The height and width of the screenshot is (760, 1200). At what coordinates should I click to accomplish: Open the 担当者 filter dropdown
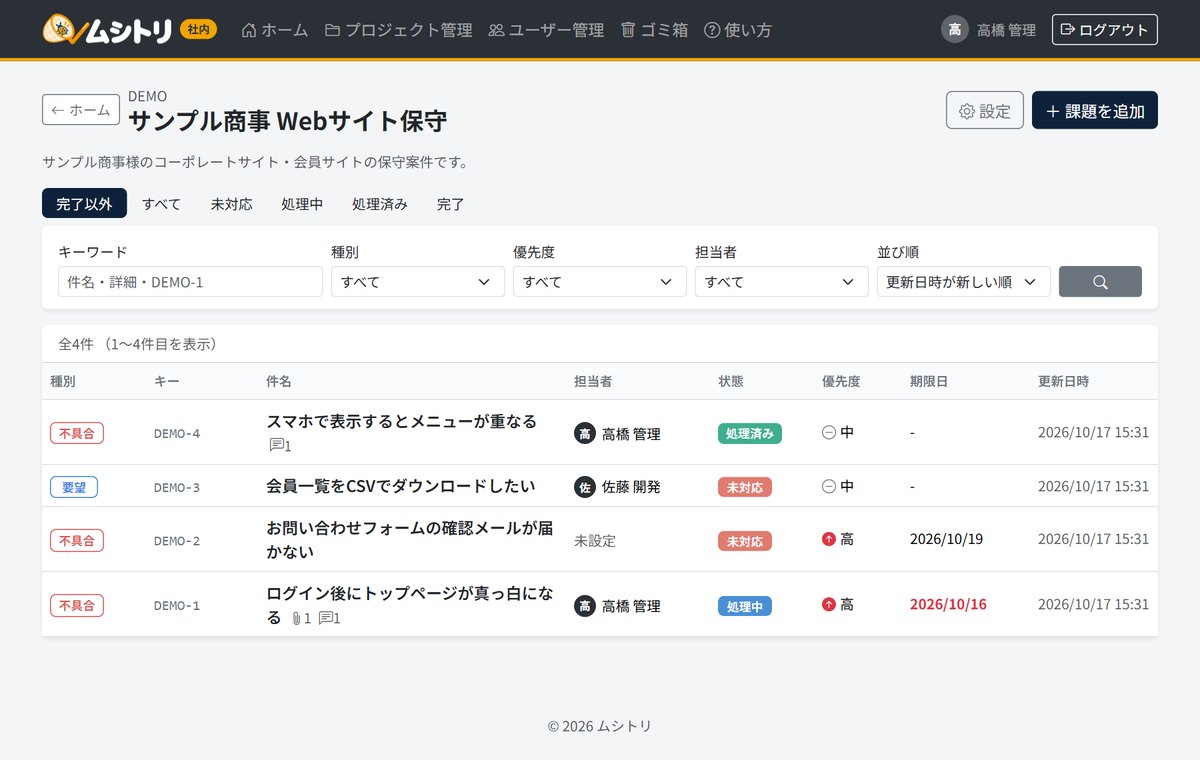tap(782, 282)
